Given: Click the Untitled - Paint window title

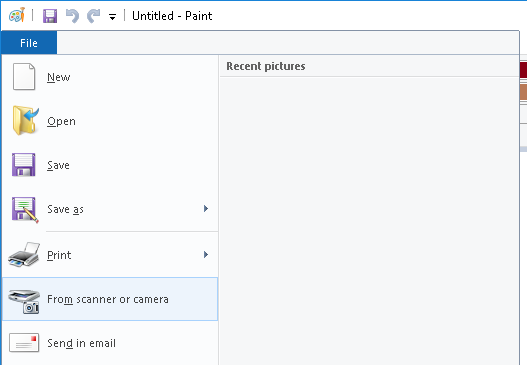Looking at the screenshot, I should [x=172, y=16].
